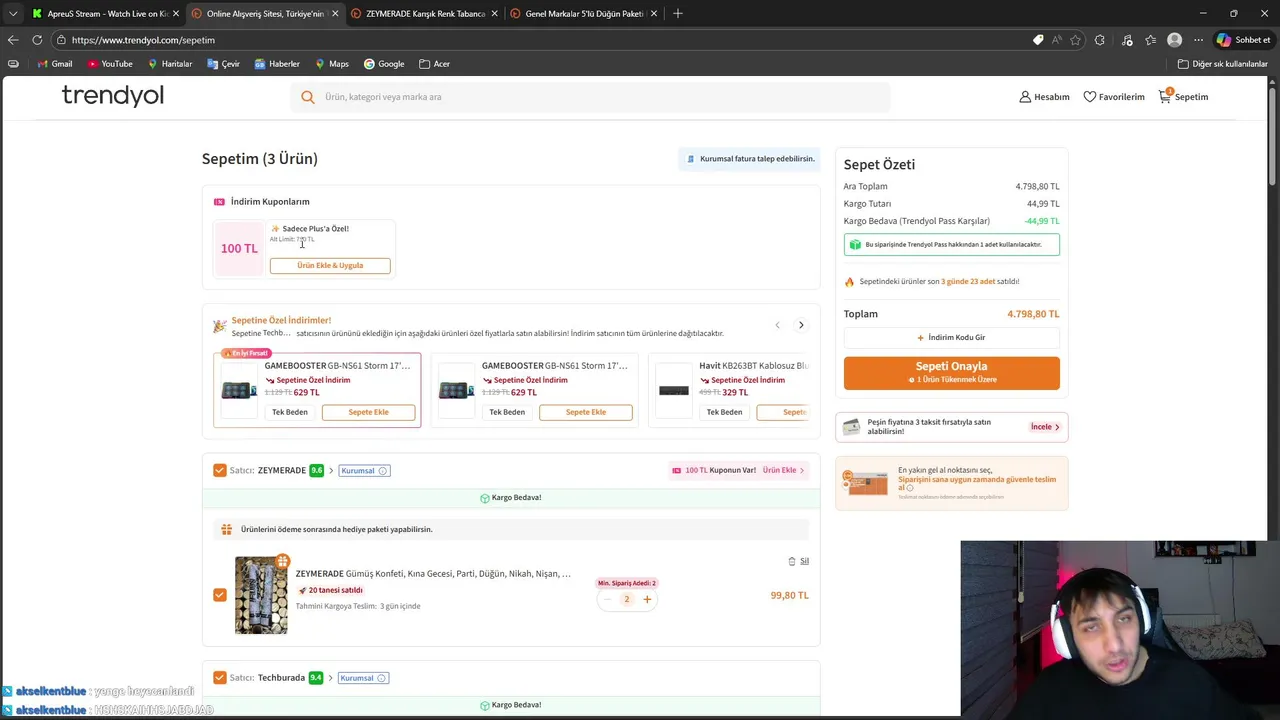Expand ZEYMERADE seller chevron
Viewport: 1280px width, 720px height.
(331, 470)
